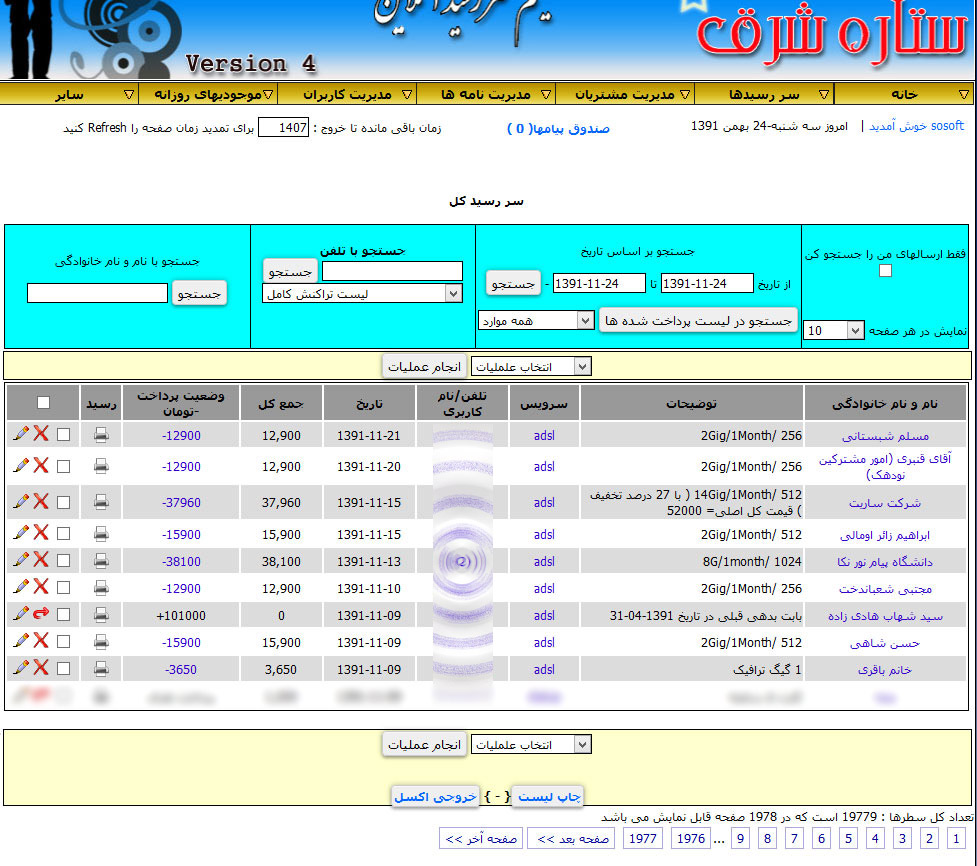Edit the حسن شاهی receipt
Screen dimensions: 977x866
point(20,641)
